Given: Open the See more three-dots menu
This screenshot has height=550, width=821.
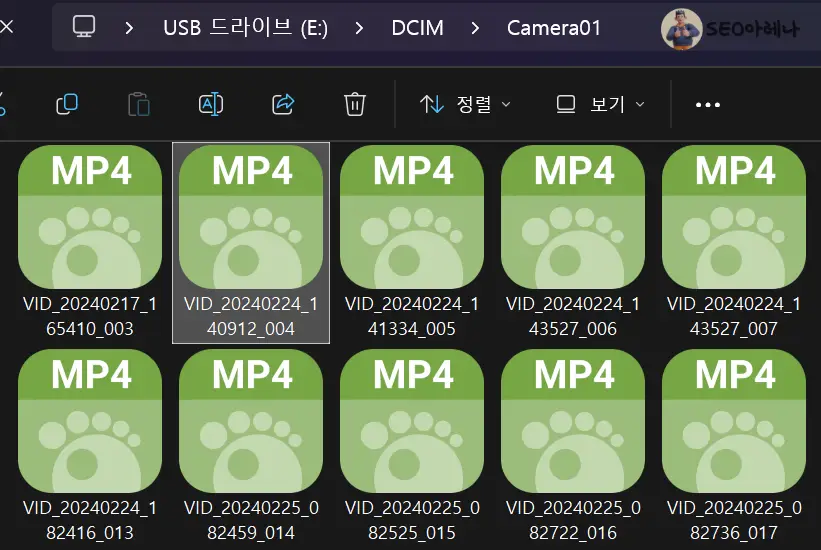Looking at the screenshot, I should click(707, 105).
